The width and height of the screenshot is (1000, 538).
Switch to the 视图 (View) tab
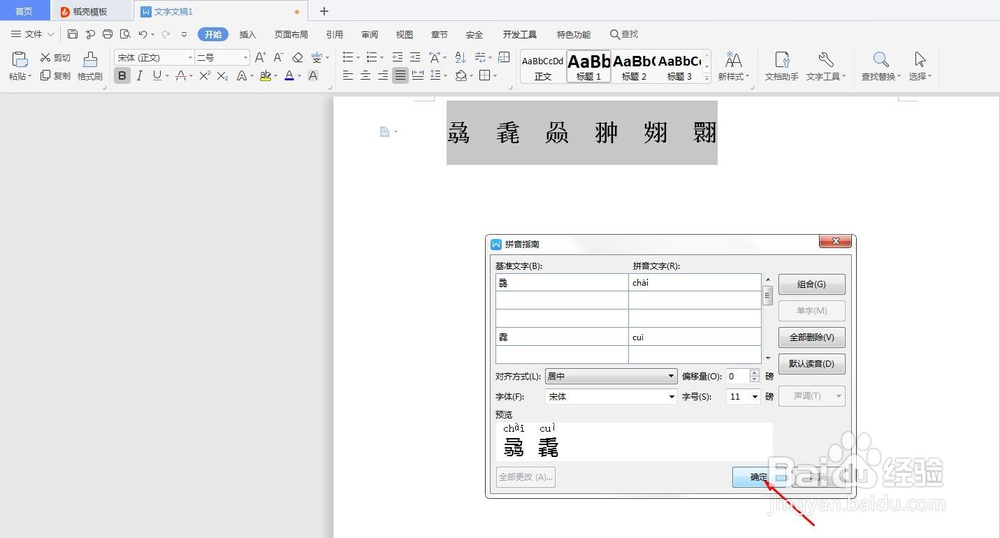click(404, 34)
